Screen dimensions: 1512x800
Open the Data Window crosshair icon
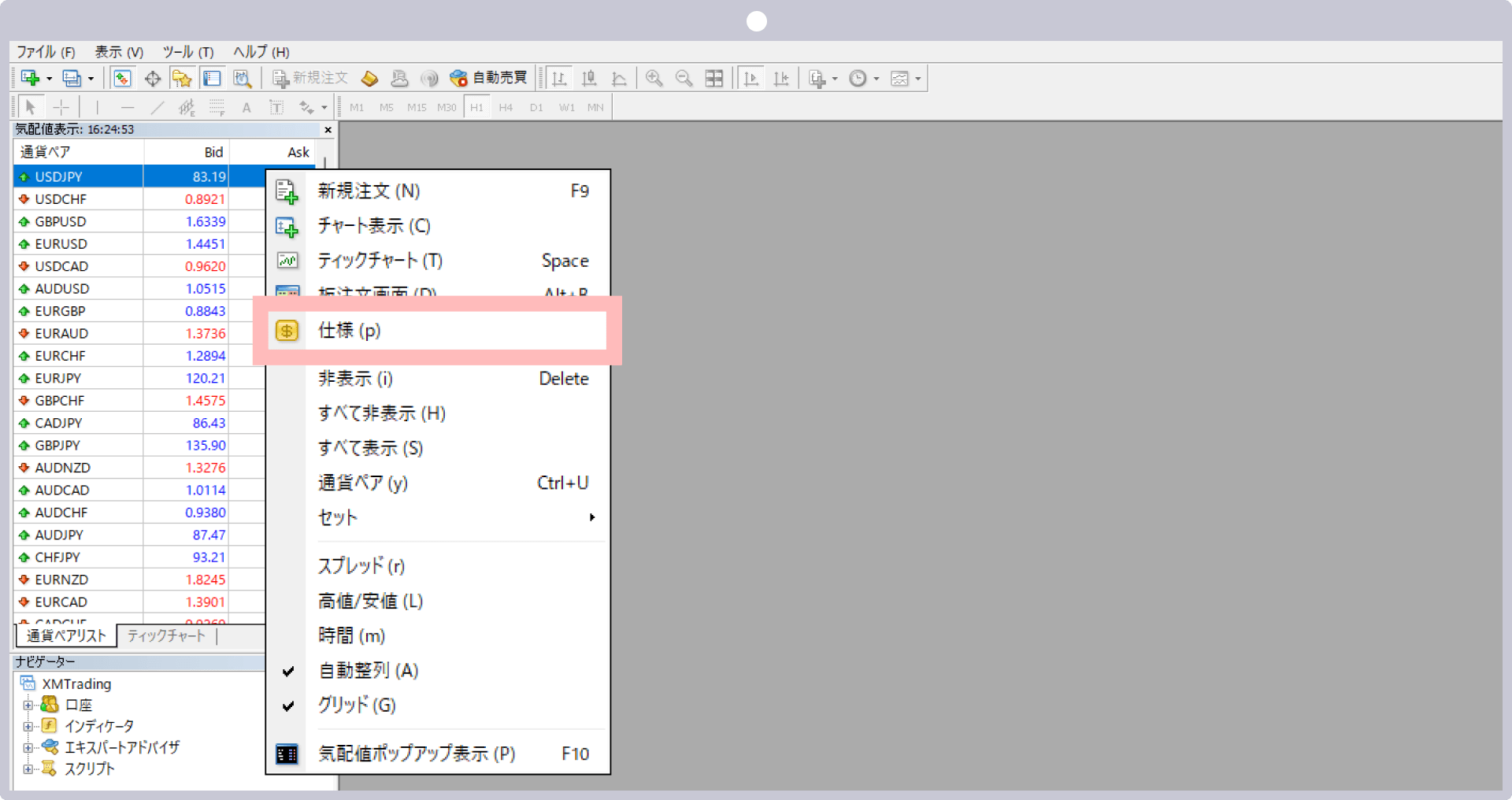[x=153, y=78]
